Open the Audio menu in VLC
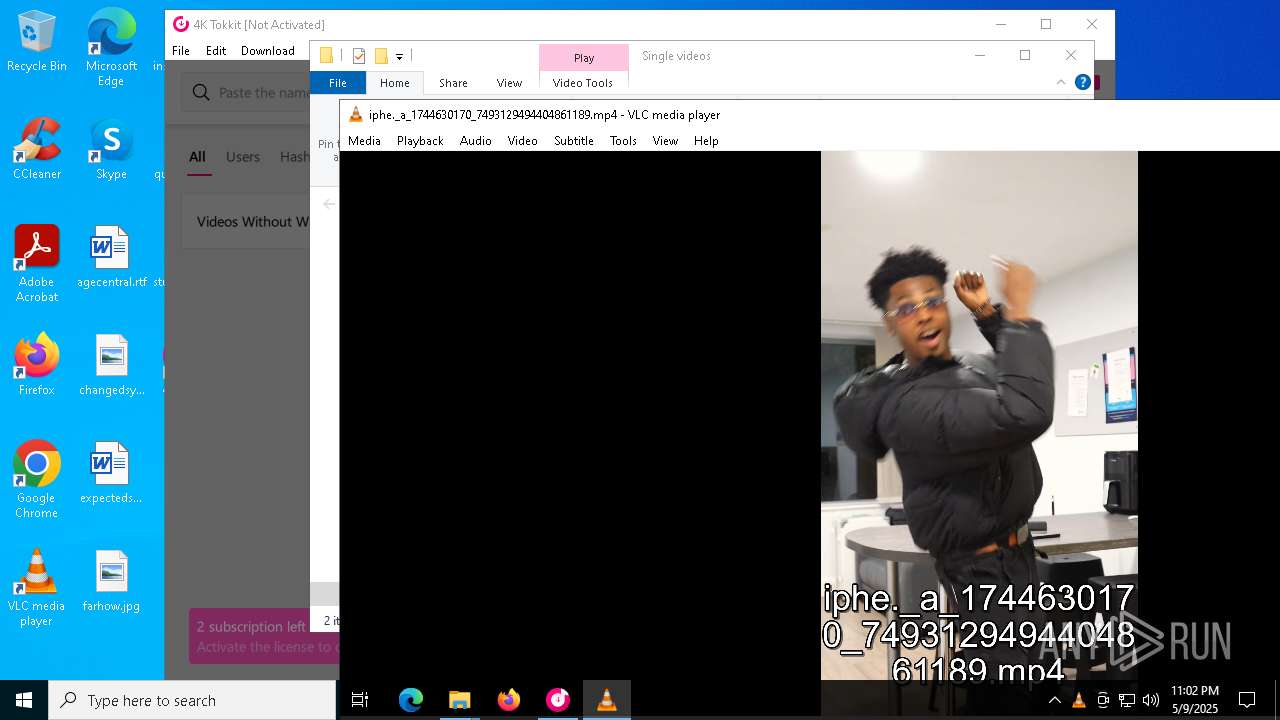1280x720 pixels. click(x=475, y=141)
